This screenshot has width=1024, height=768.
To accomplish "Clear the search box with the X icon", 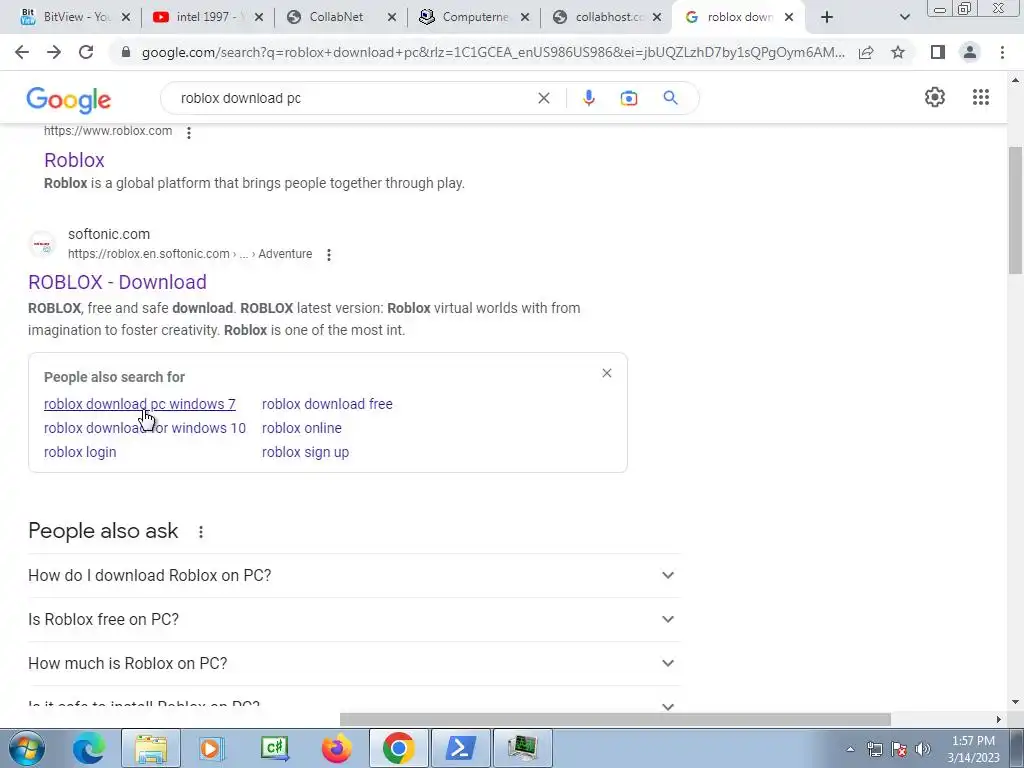I will 543,98.
